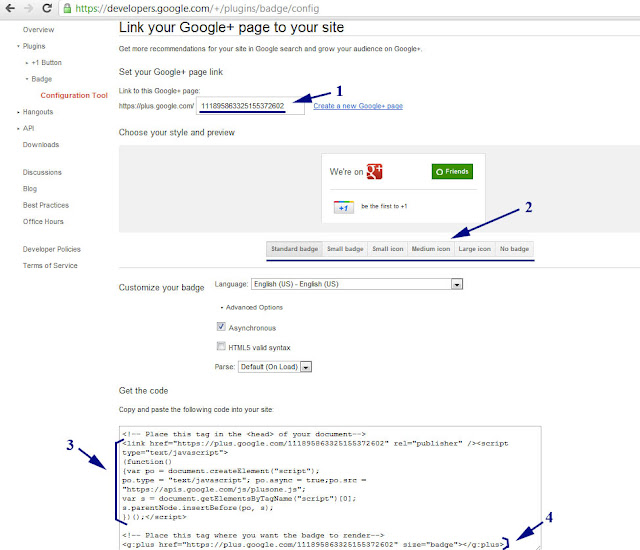
Task: Open Create a new Google+ page link
Action: tap(358, 106)
